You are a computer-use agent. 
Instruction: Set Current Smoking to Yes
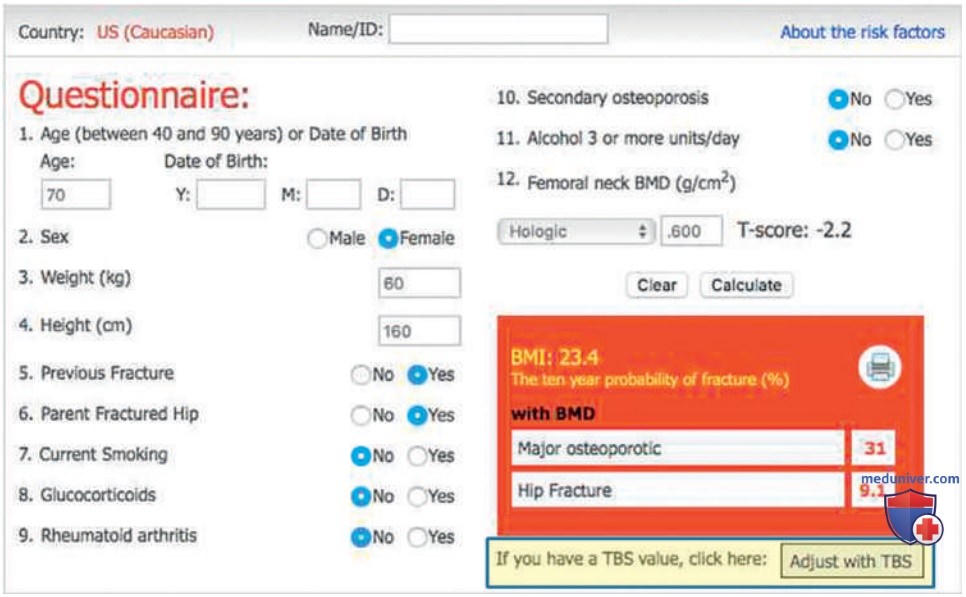pos(417,456)
